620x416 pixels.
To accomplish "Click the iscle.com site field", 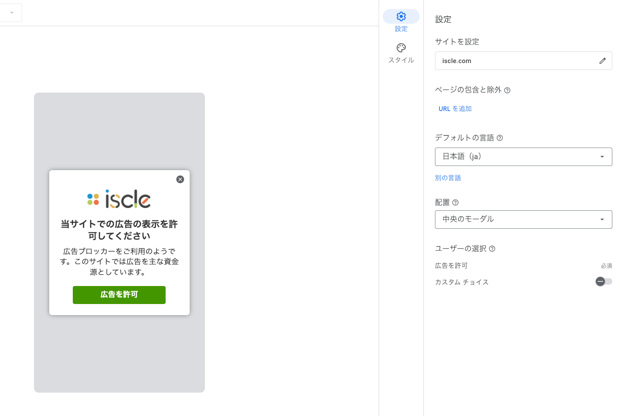I will click(x=524, y=61).
